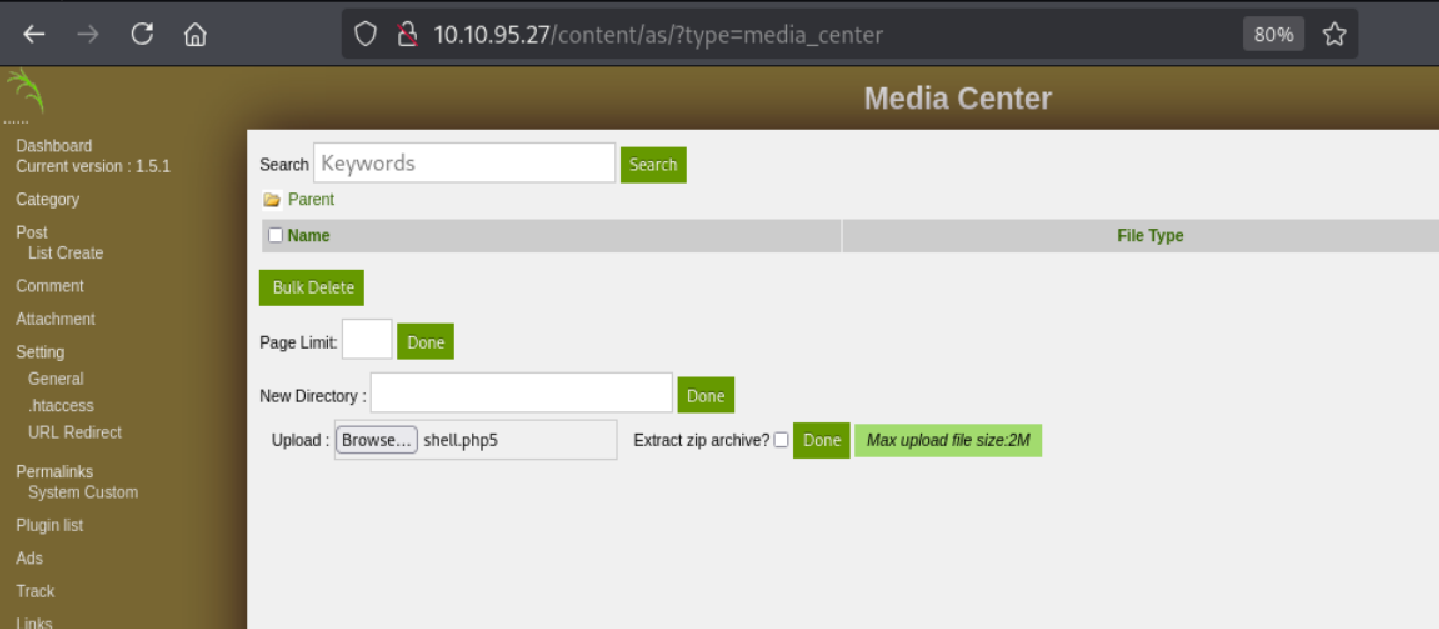Click the Search button
Screen dimensions: 1439x629
653,164
